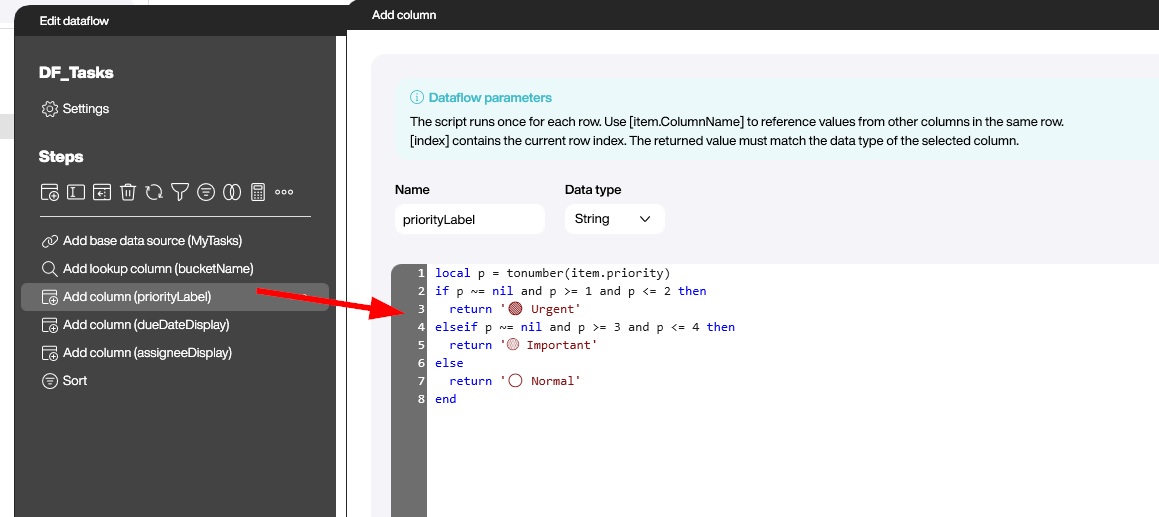Open the three-dots more steps menu

284,192
